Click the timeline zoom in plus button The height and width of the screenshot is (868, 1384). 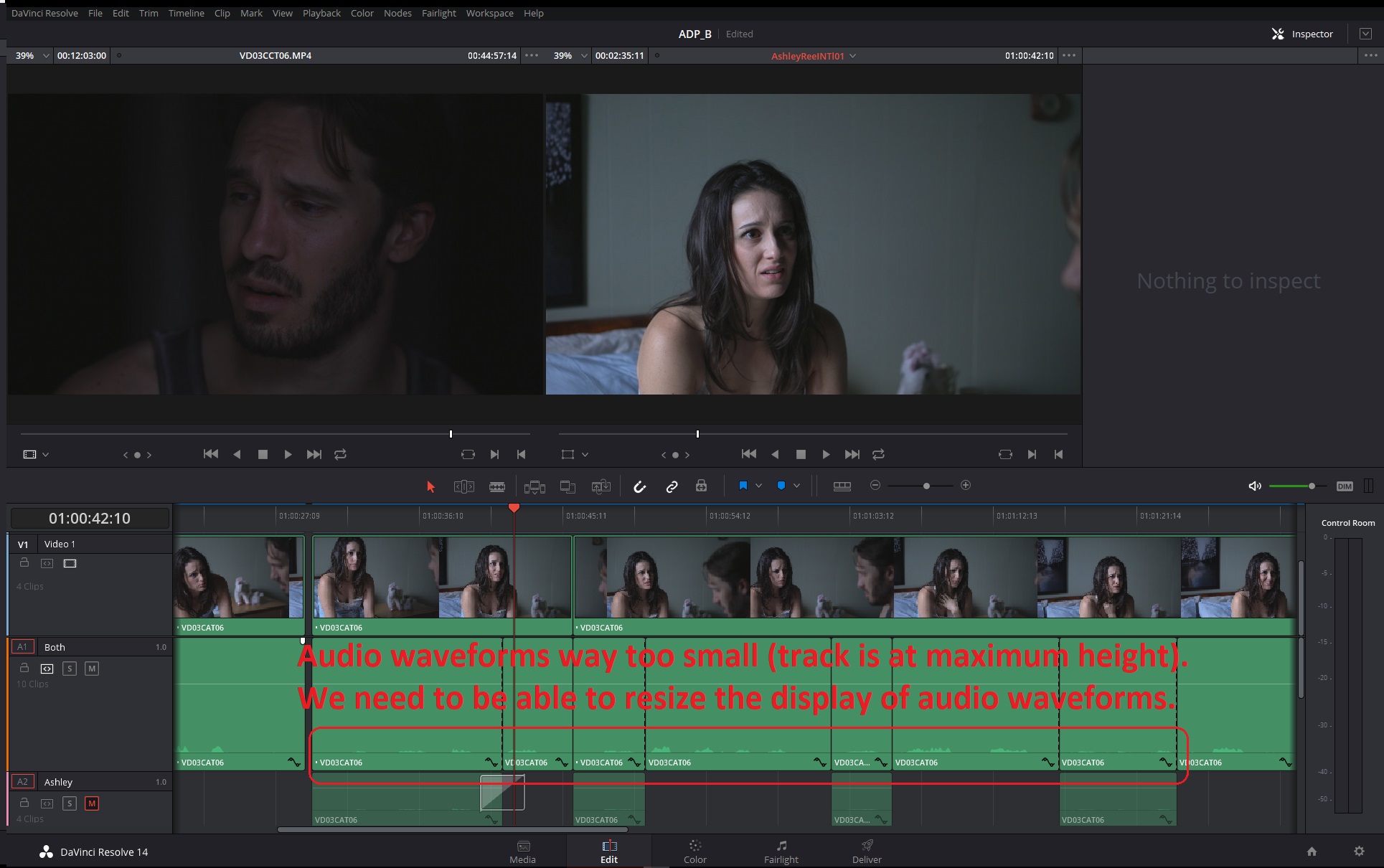tap(966, 485)
